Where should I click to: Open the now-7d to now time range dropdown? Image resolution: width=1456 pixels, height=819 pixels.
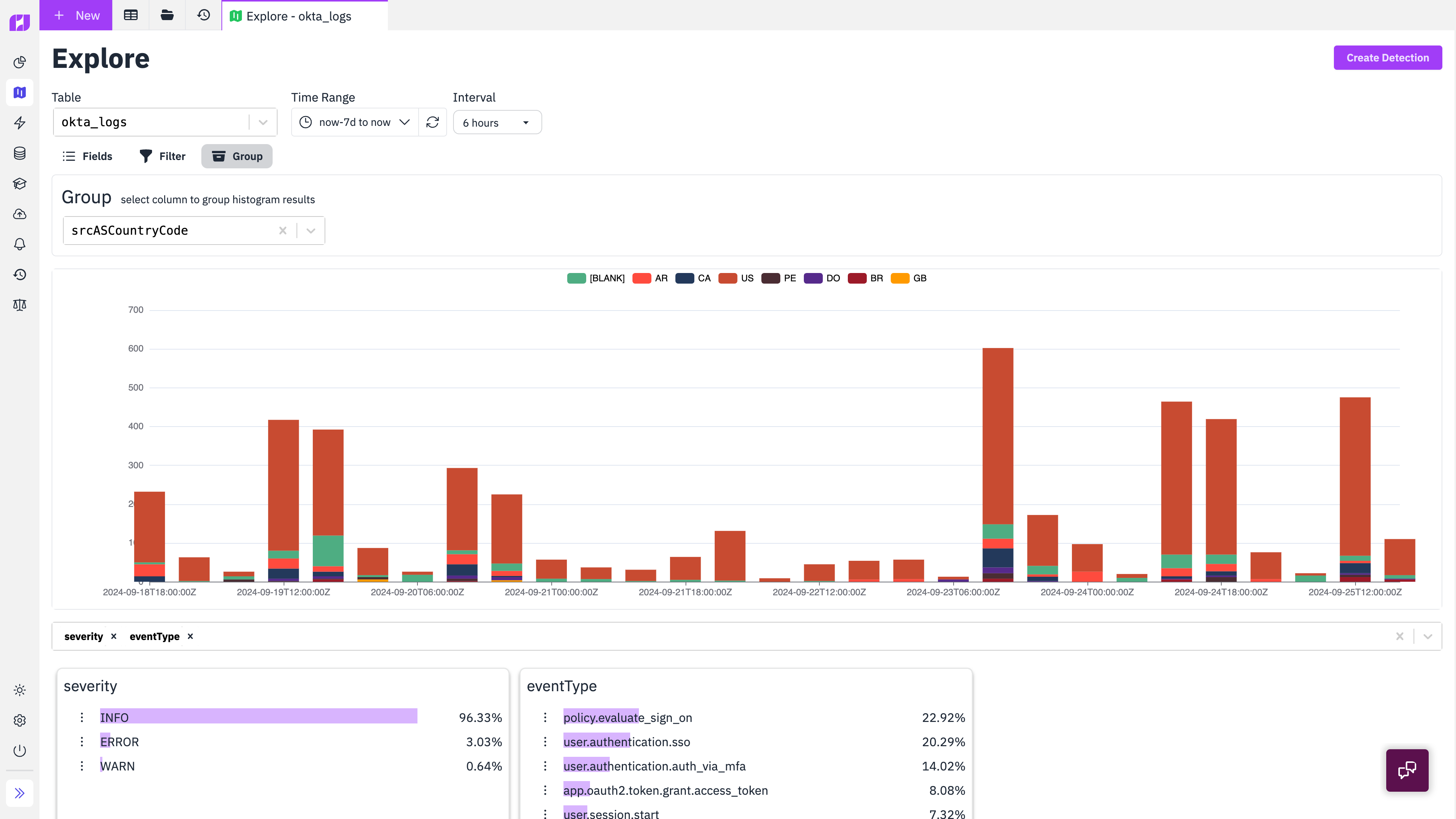click(x=355, y=122)
